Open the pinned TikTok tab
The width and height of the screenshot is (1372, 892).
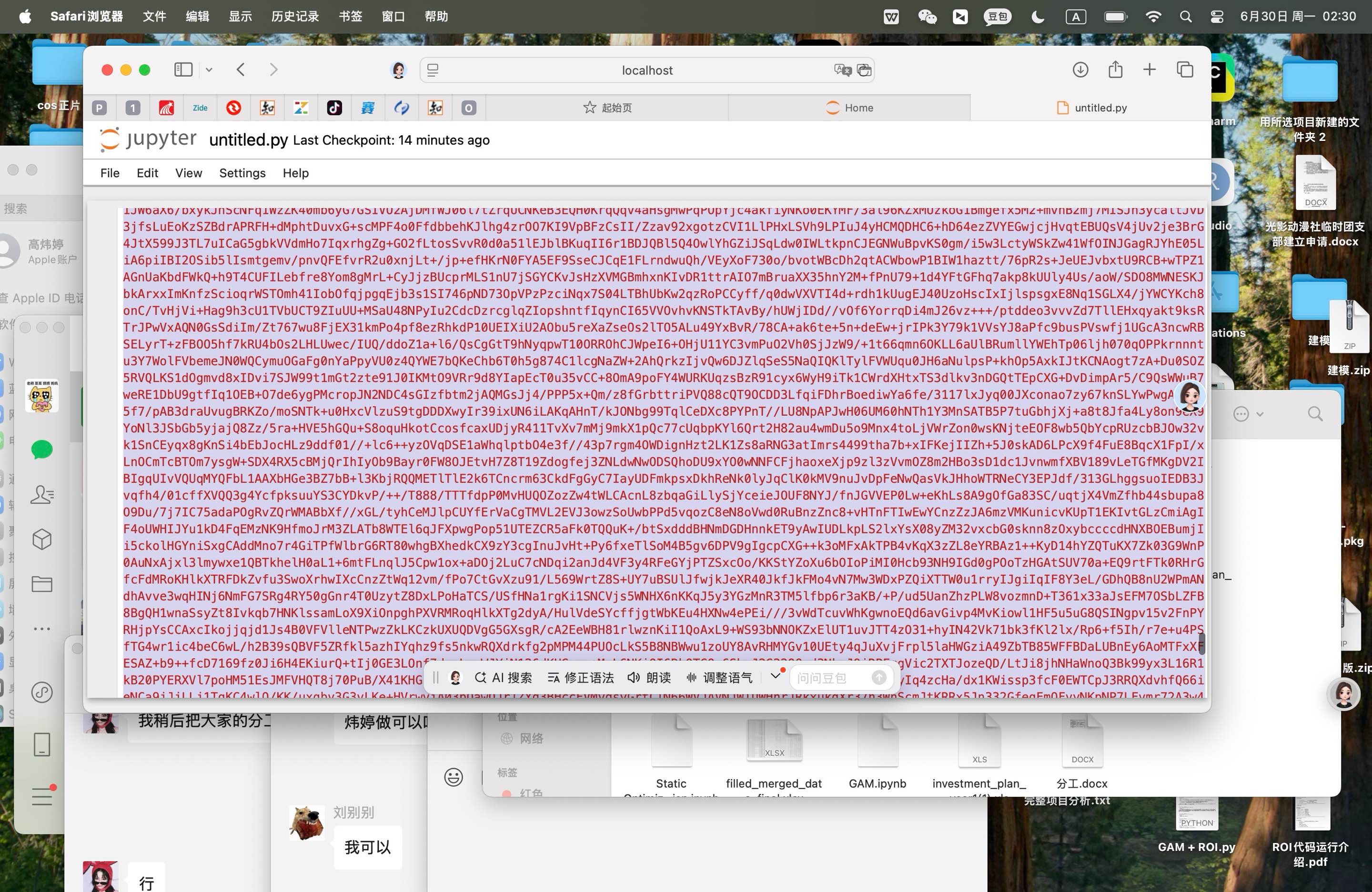point(334,108)
